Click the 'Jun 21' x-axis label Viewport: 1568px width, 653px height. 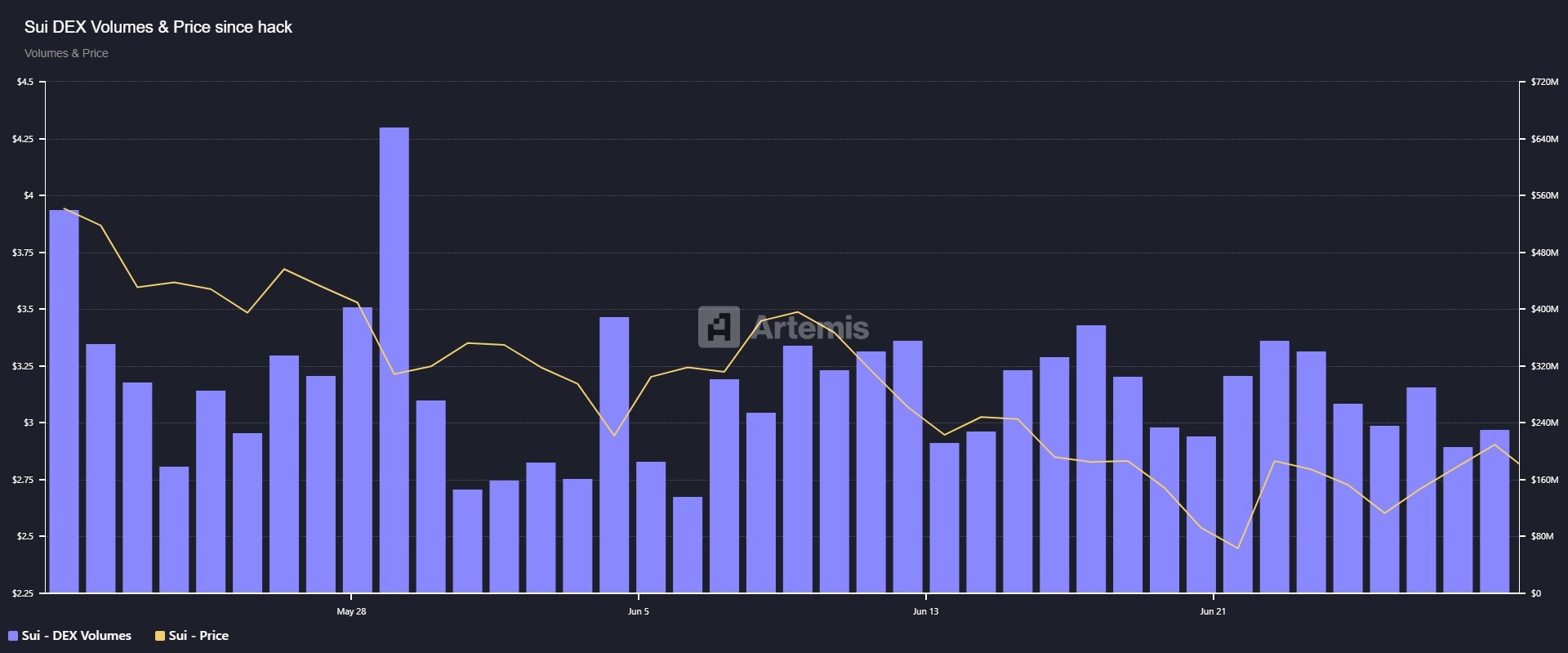[1213, 611]
